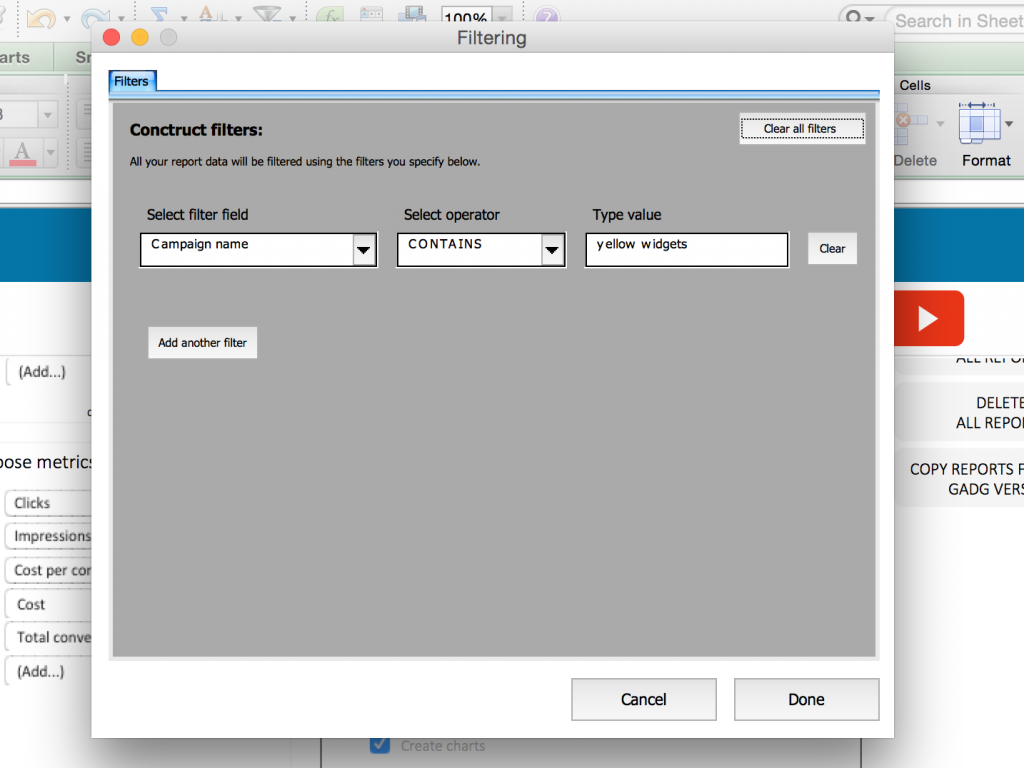Click the Undo icon in the Excel toolbar
The width and height of the screenshot is (1024, 768).
pos(40,17)
